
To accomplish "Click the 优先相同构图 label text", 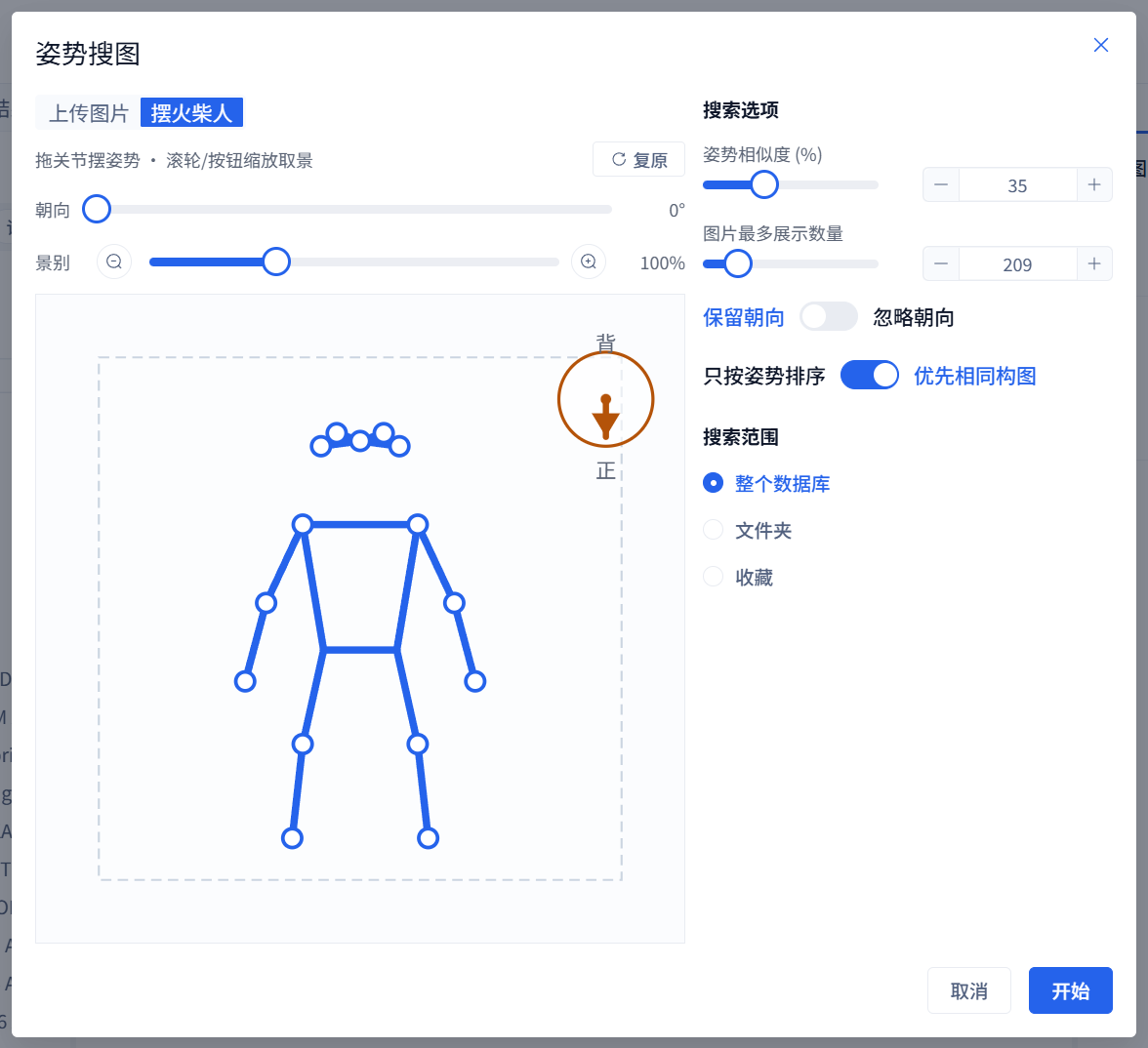I will (x=974, y=377).
